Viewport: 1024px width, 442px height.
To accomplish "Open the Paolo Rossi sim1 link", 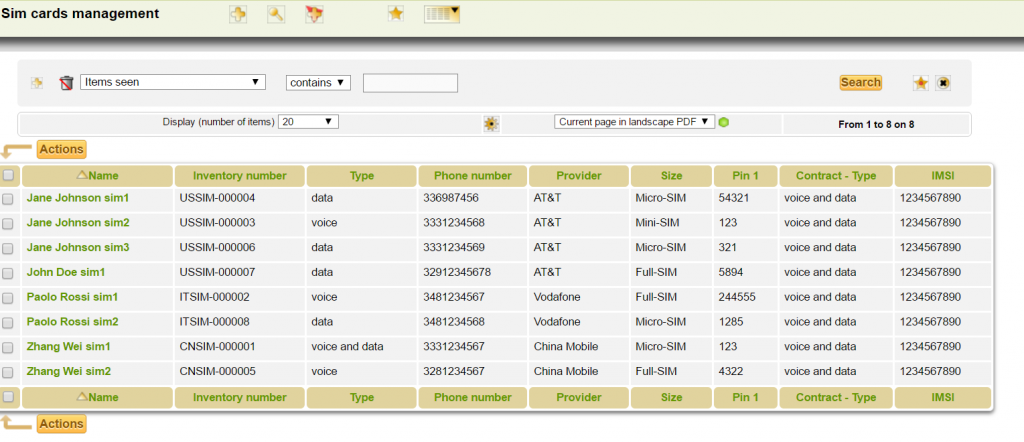I will pyautogui.click(x=72, y=297).
